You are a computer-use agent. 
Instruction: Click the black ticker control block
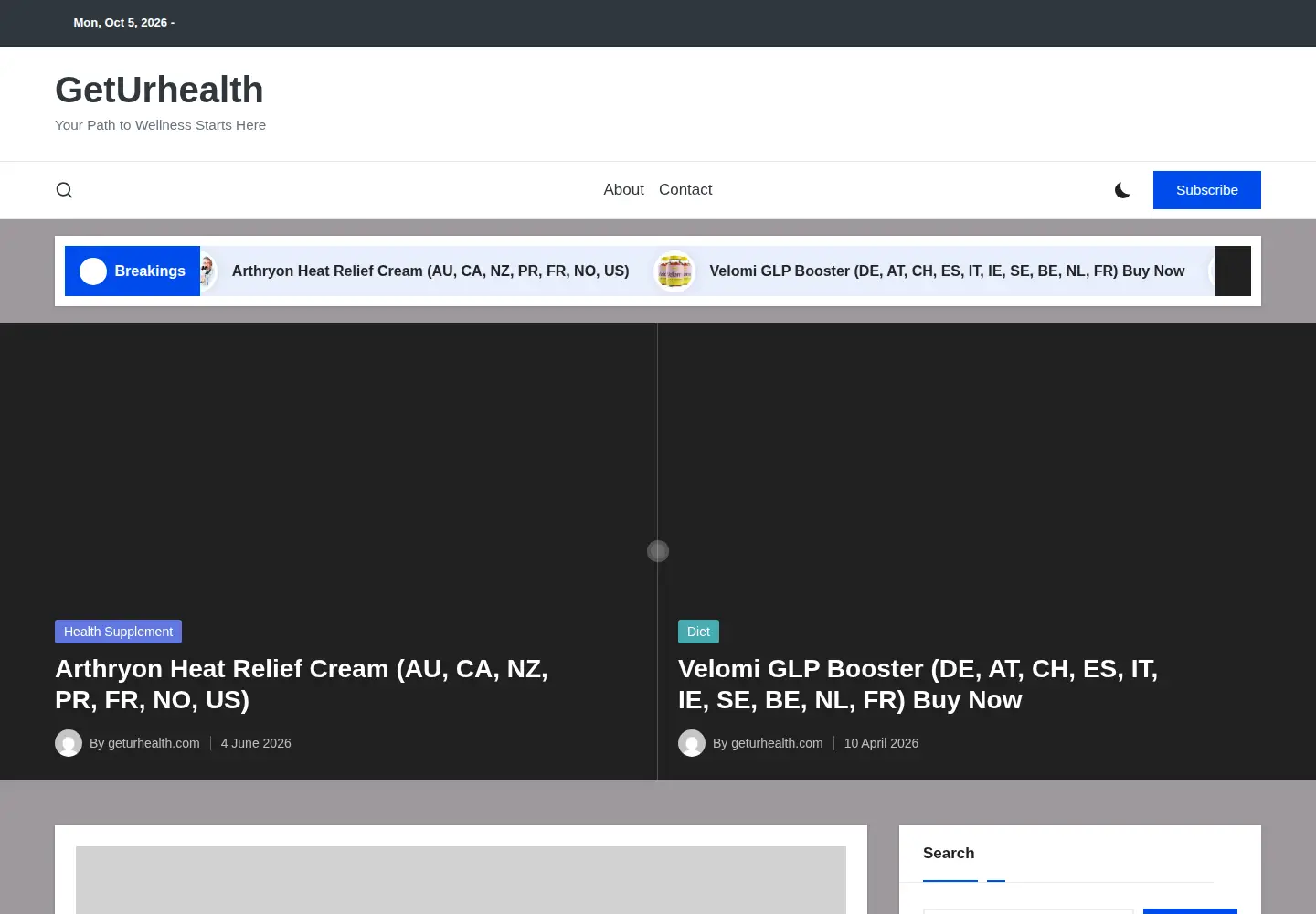[x=1232, y=271]
